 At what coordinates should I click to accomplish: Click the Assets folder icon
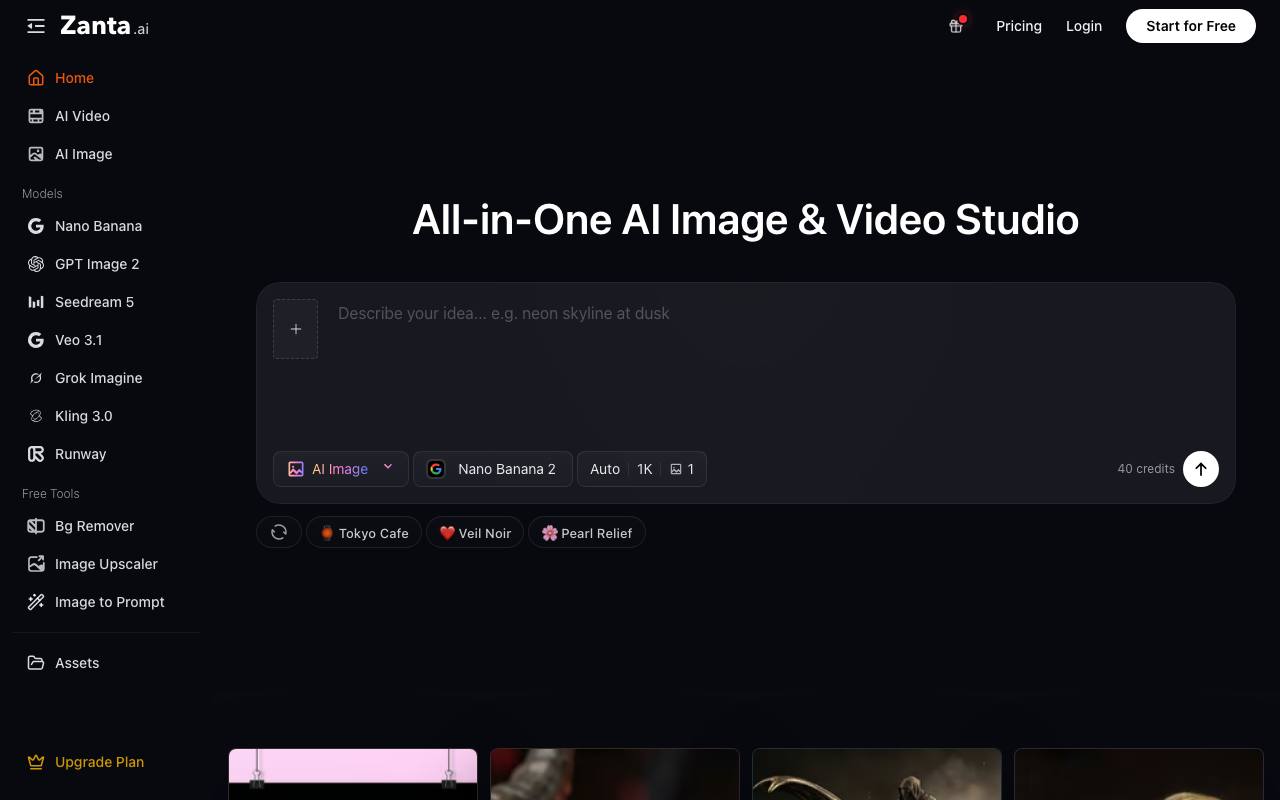click(x=36, y=663)
